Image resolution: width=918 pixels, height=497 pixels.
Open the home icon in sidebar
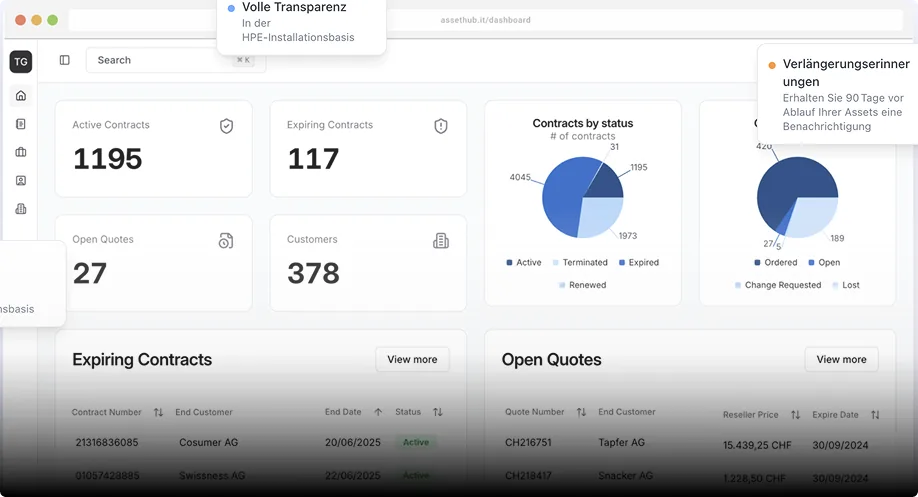(21, 95)
